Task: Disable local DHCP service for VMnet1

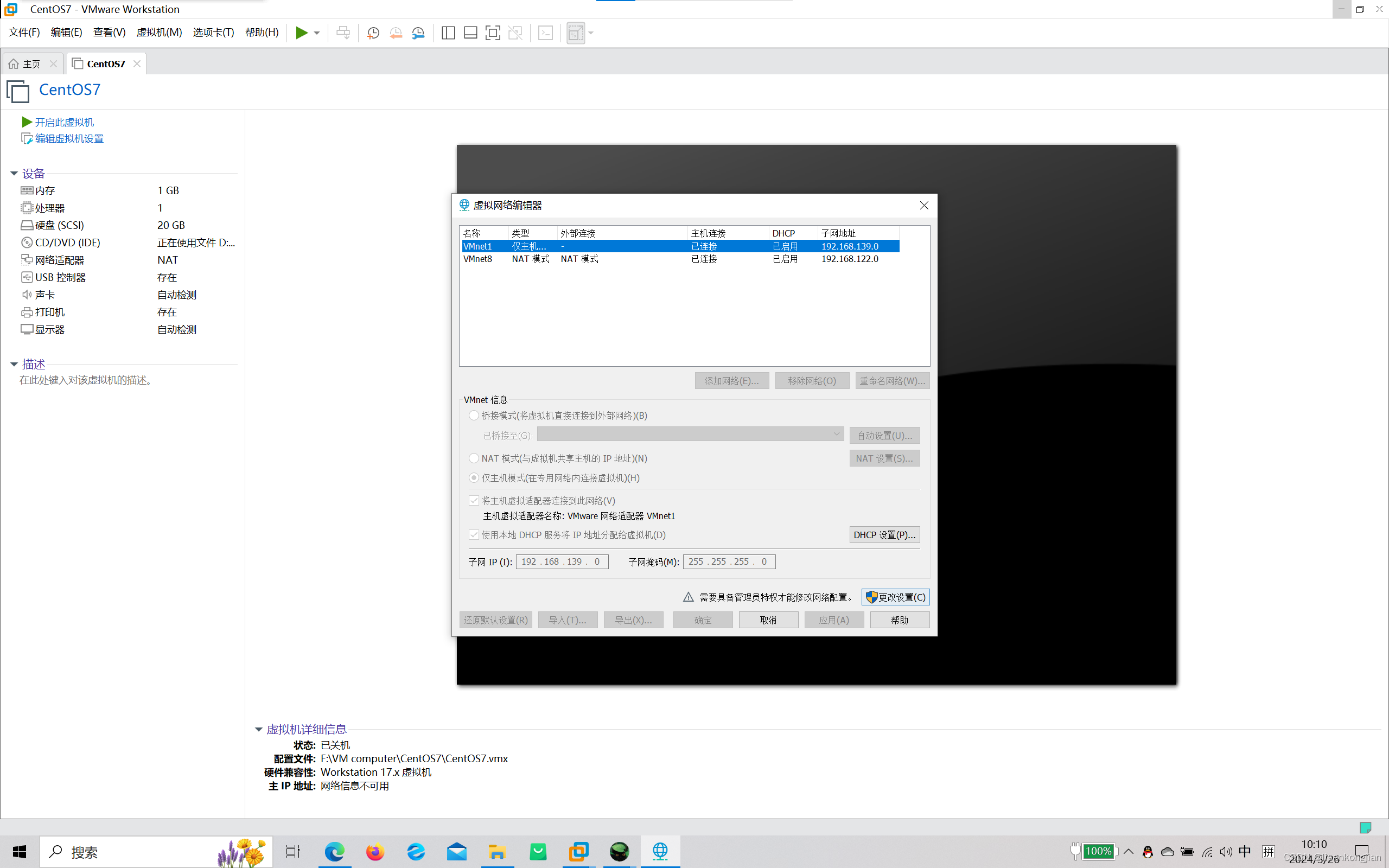Action: 474,534
